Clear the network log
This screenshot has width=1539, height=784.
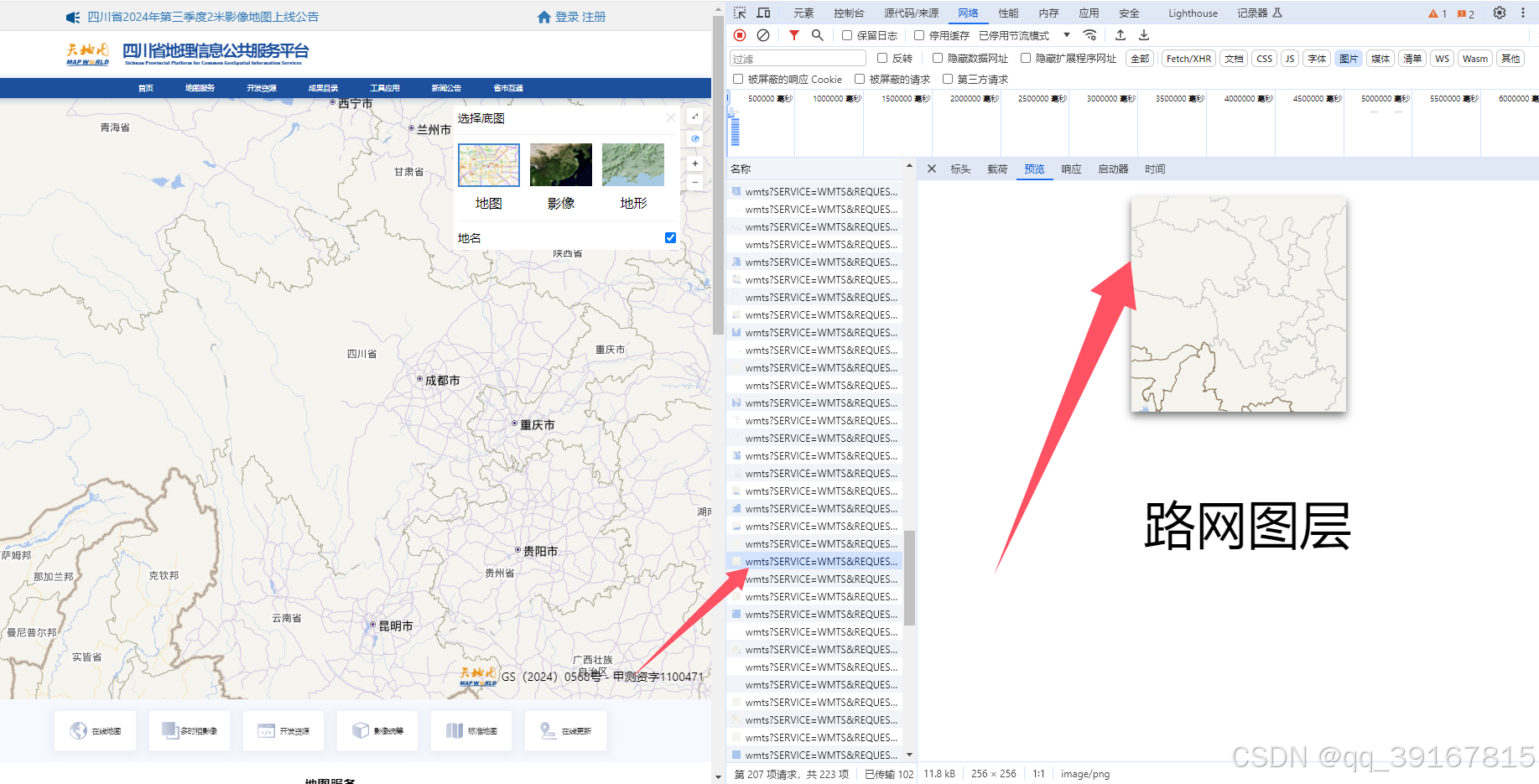click(763, 35)
